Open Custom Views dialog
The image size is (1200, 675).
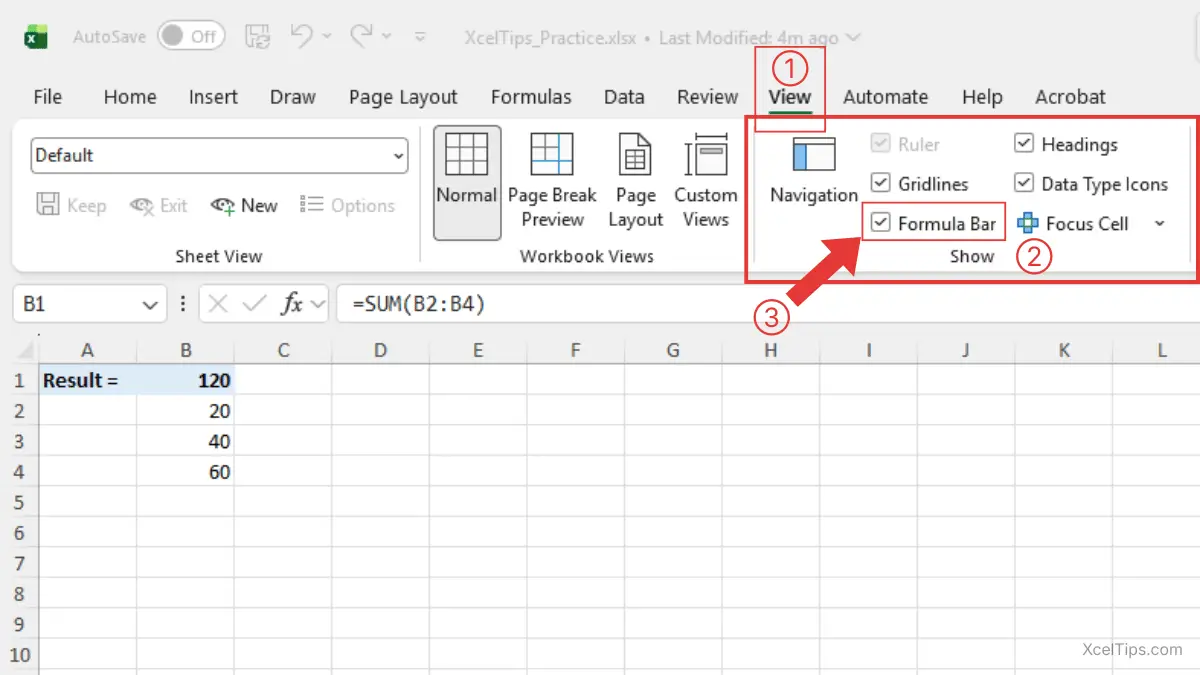705,181
